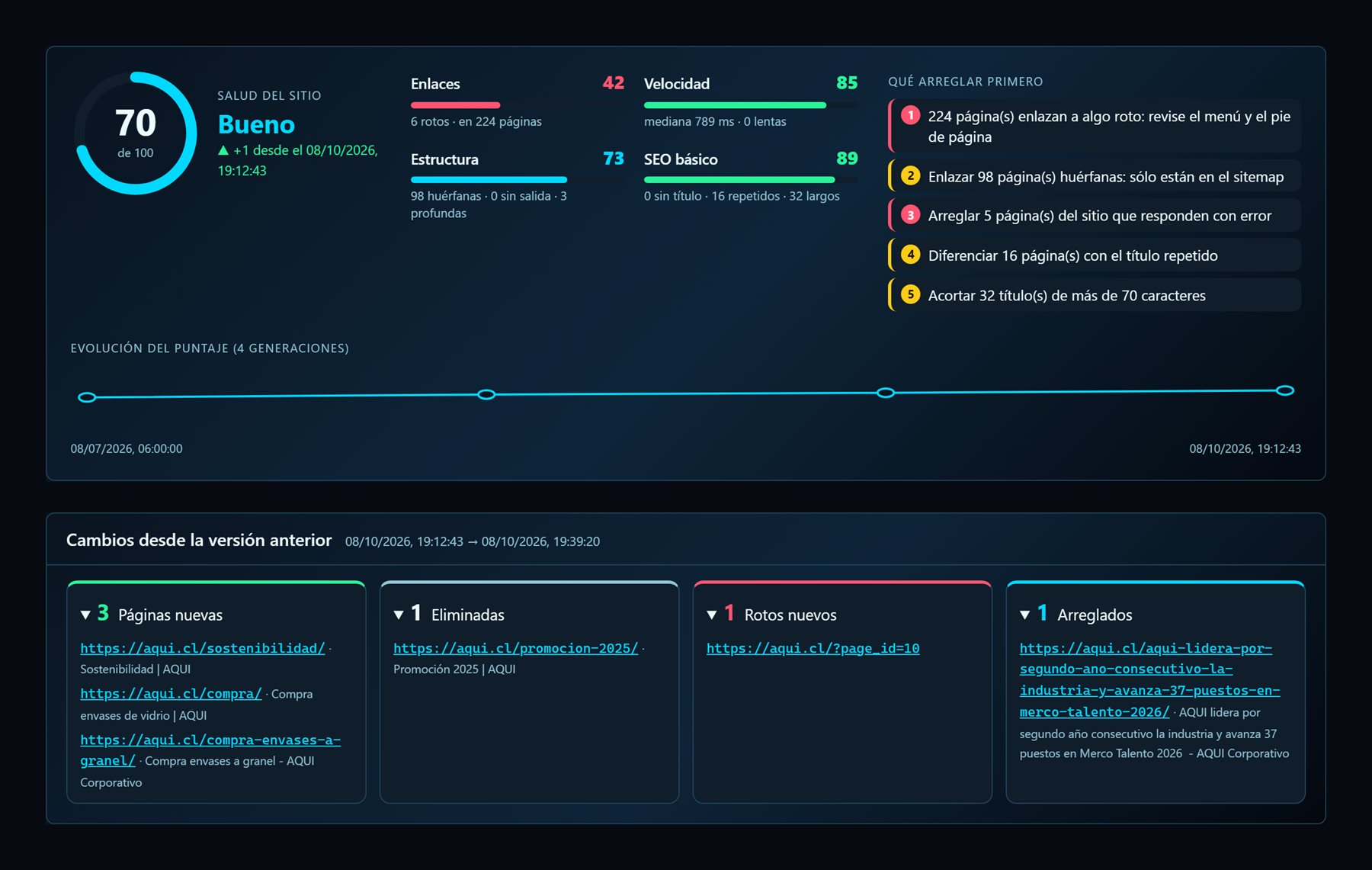Click the 'Cambios desde la versión anterior' heading
Image resolution: width=1372 pixels, height=870 pixels.
coord(199,541)
